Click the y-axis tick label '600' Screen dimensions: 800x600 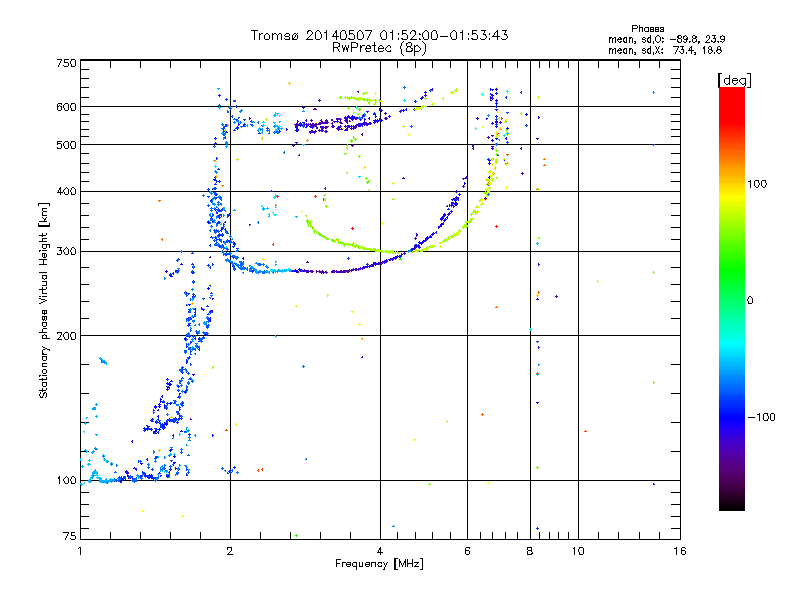[66, 107]
